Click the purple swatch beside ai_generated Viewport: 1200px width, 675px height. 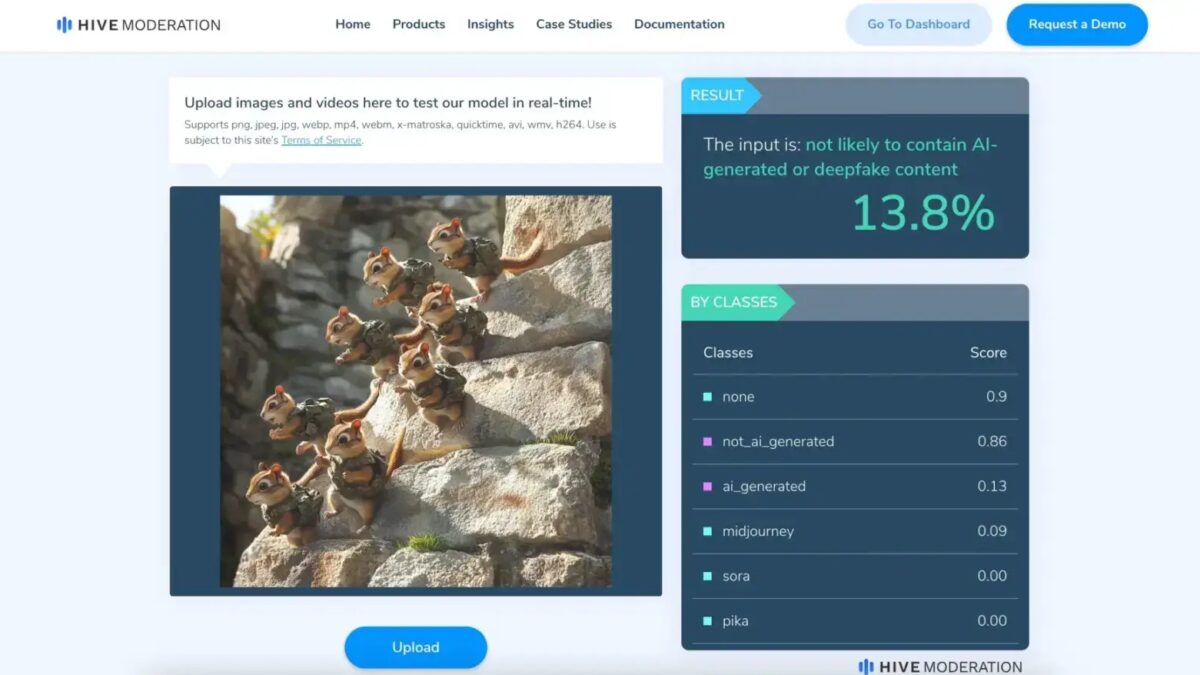707,487
